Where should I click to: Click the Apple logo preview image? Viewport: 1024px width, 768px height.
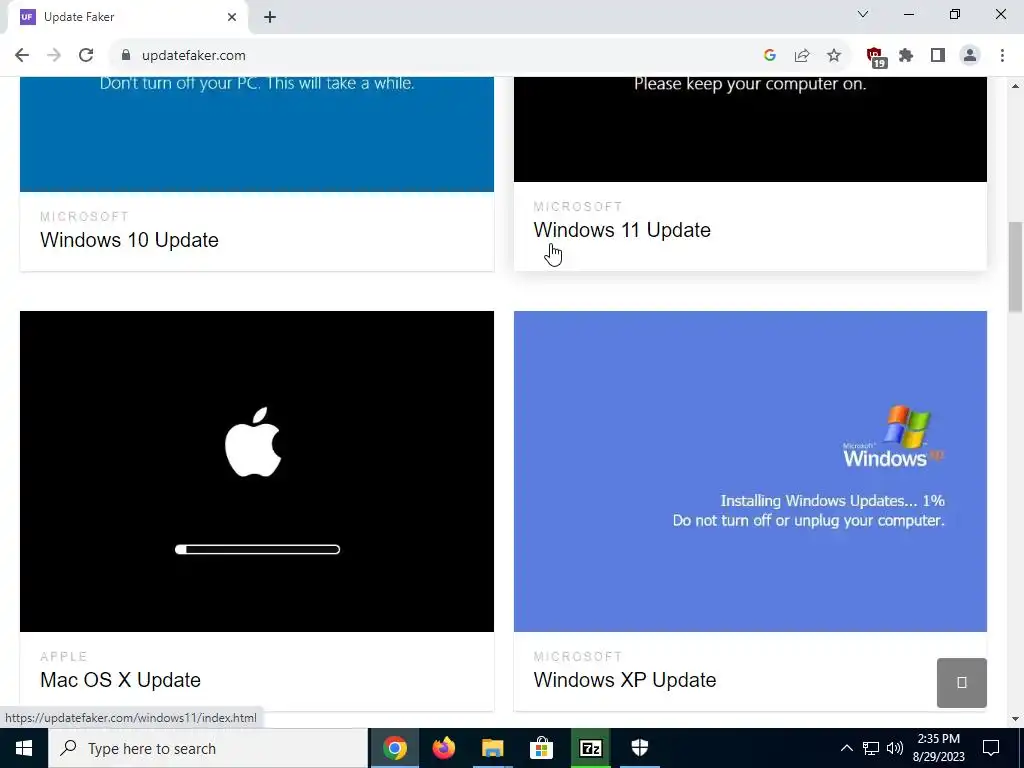(257, 471)
